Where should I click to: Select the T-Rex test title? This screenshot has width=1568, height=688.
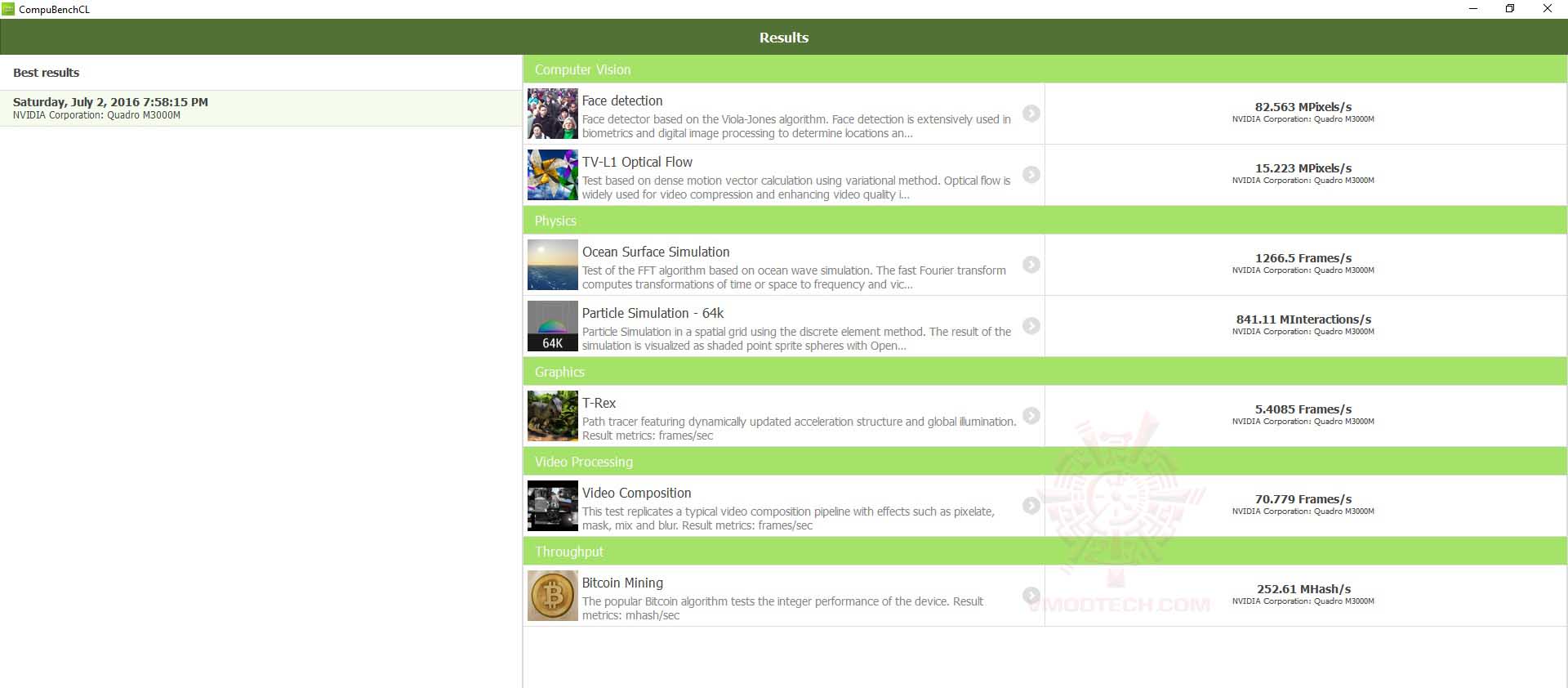coord(599,403)
